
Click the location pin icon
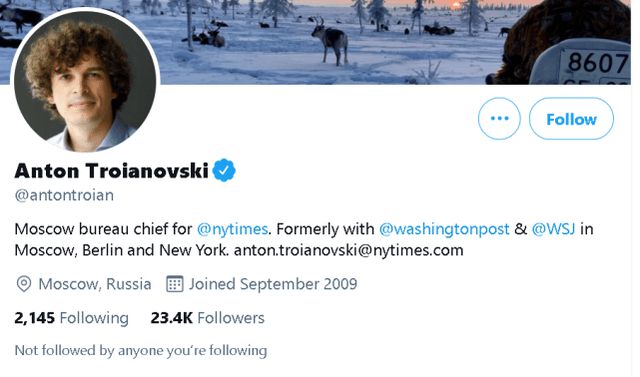click(24, 284)
